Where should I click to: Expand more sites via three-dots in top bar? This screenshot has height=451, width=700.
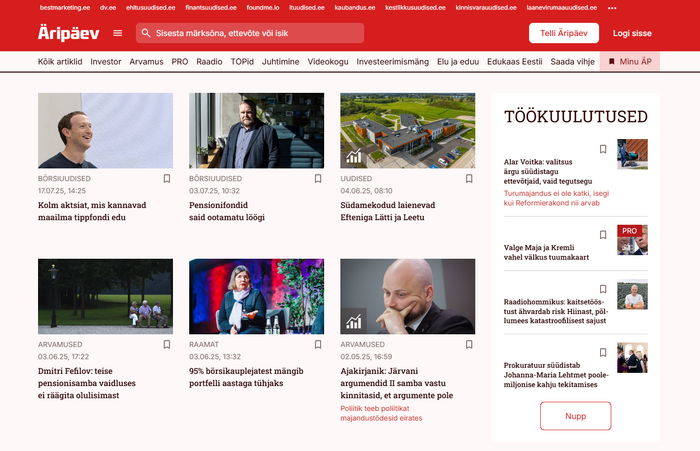click(612, 7)
